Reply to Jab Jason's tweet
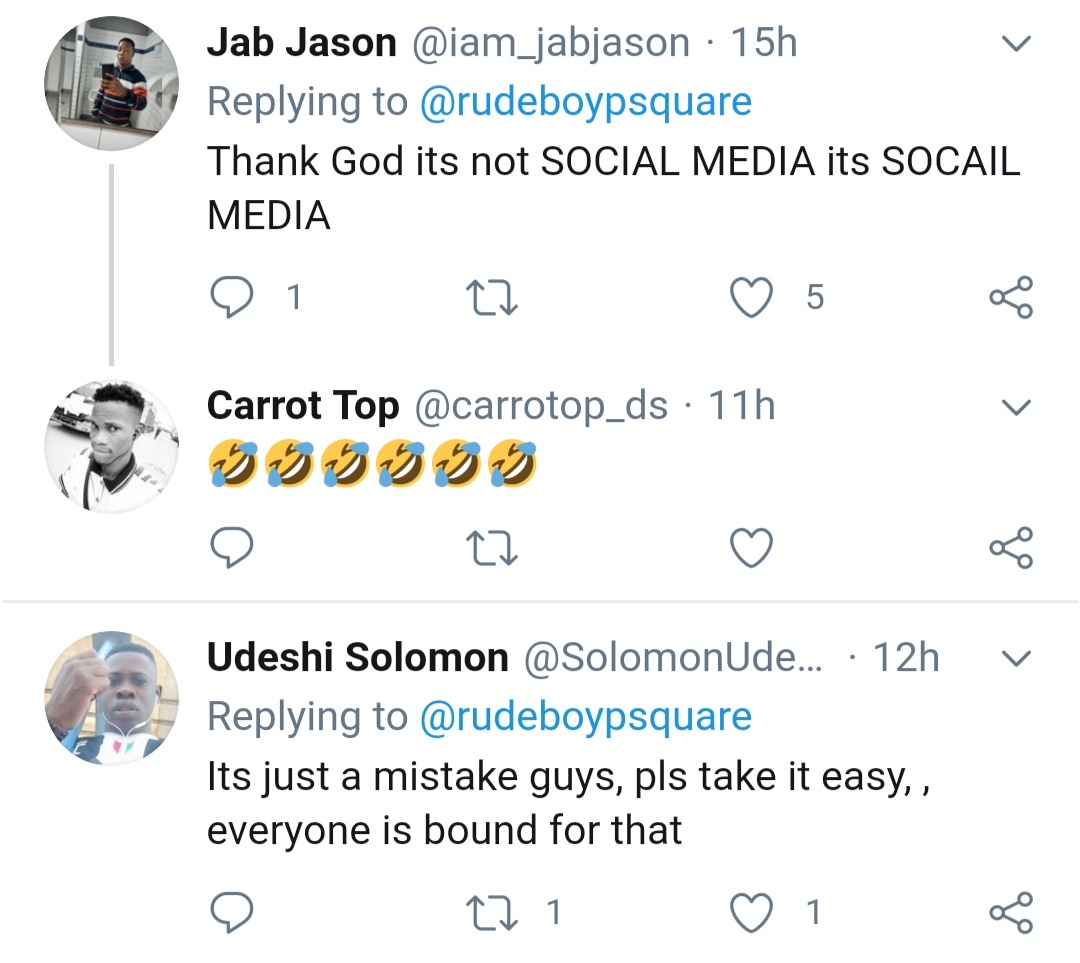 233,297
